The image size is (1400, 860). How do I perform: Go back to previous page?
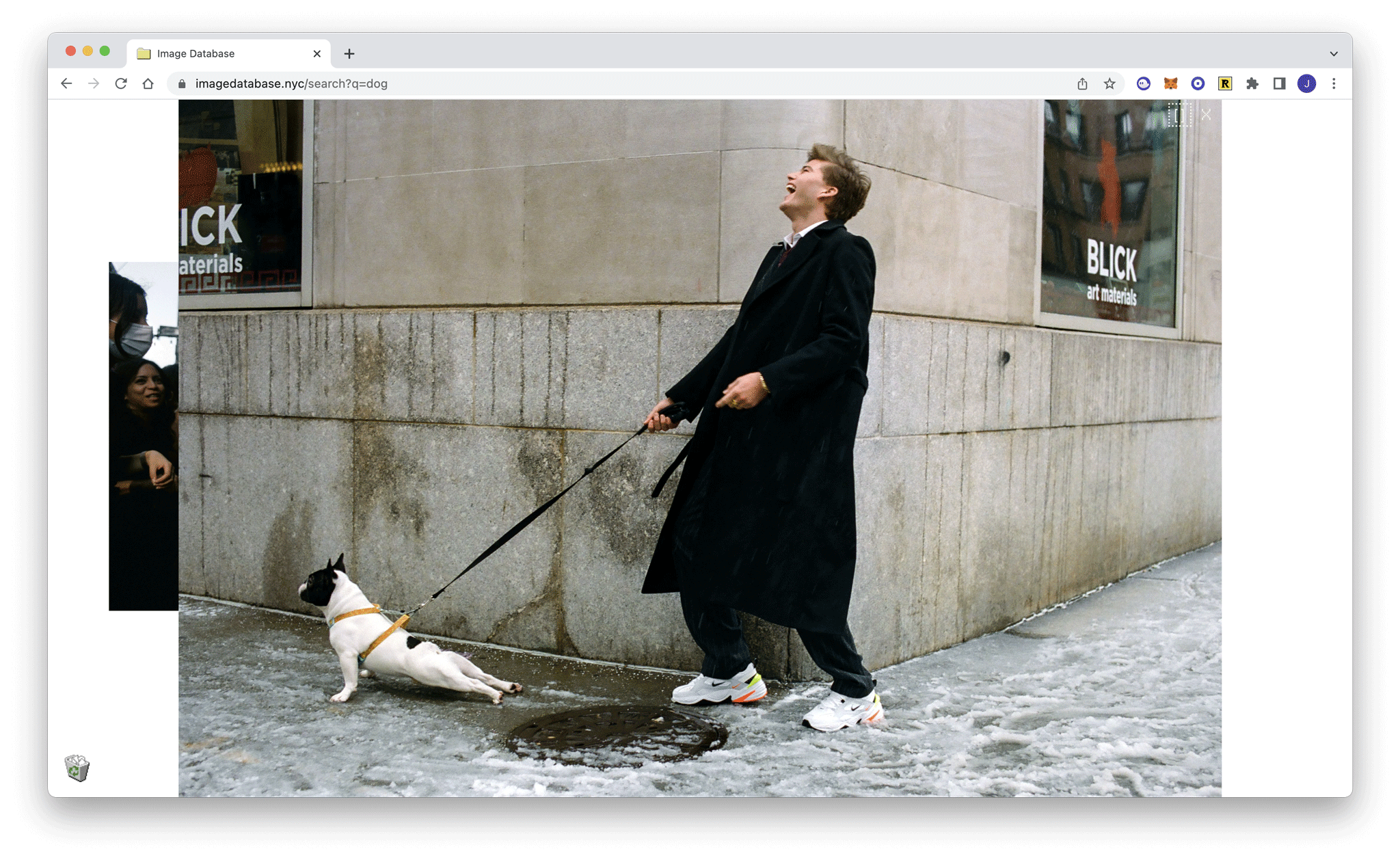tap(66, 83)
